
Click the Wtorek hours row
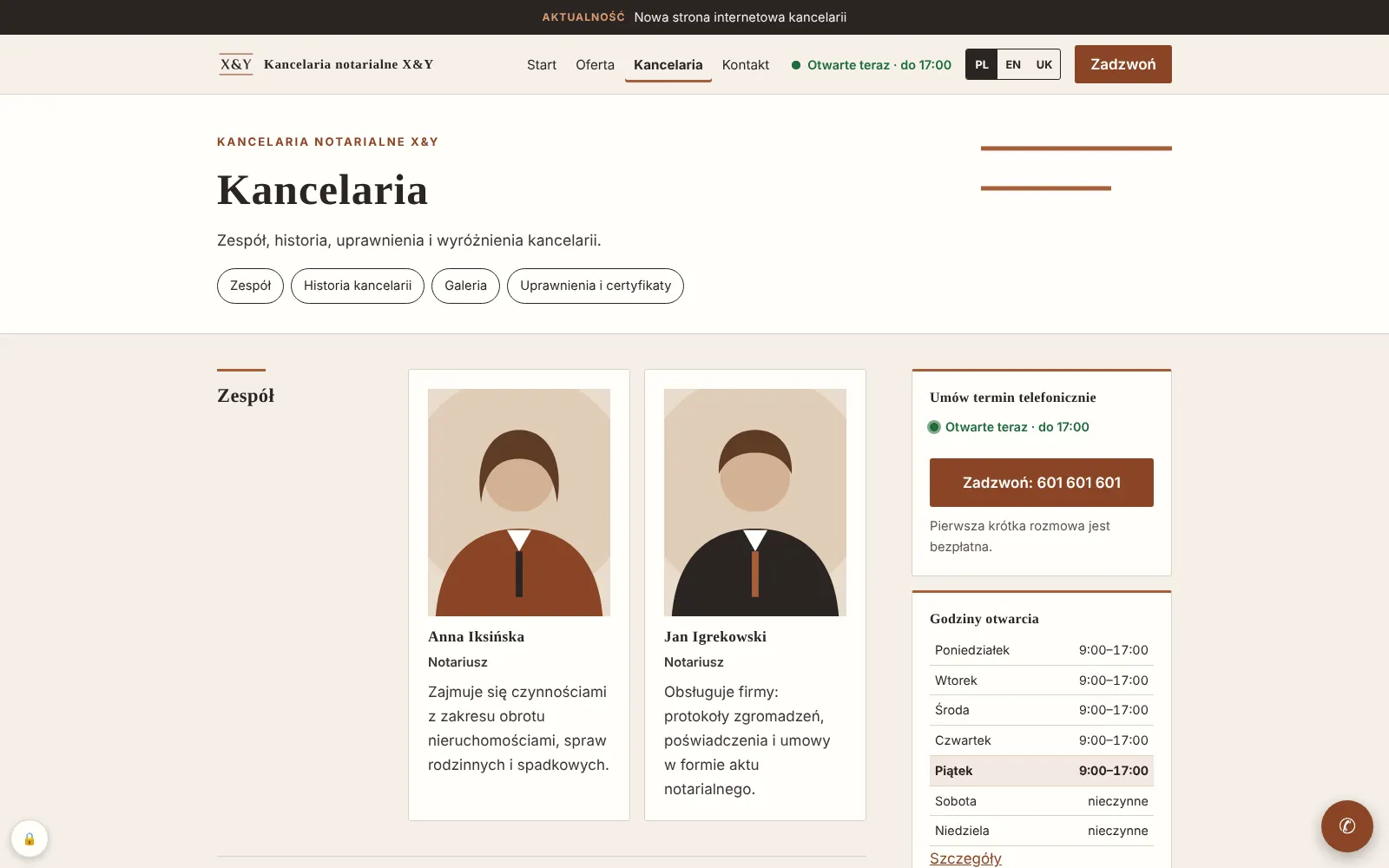click(x=1042, y=681)
